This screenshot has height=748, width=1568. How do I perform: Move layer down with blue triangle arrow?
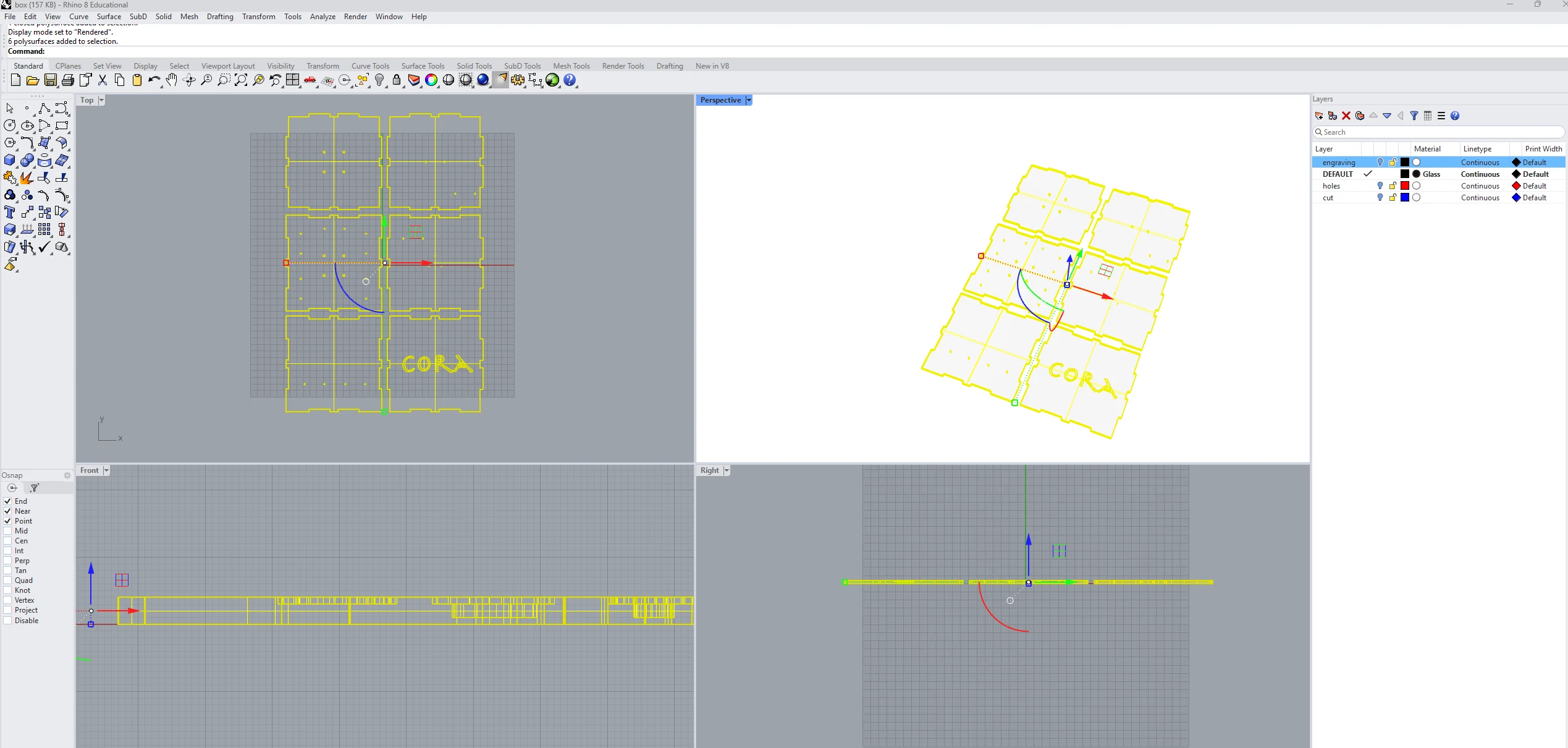(x=1387, y=116)
